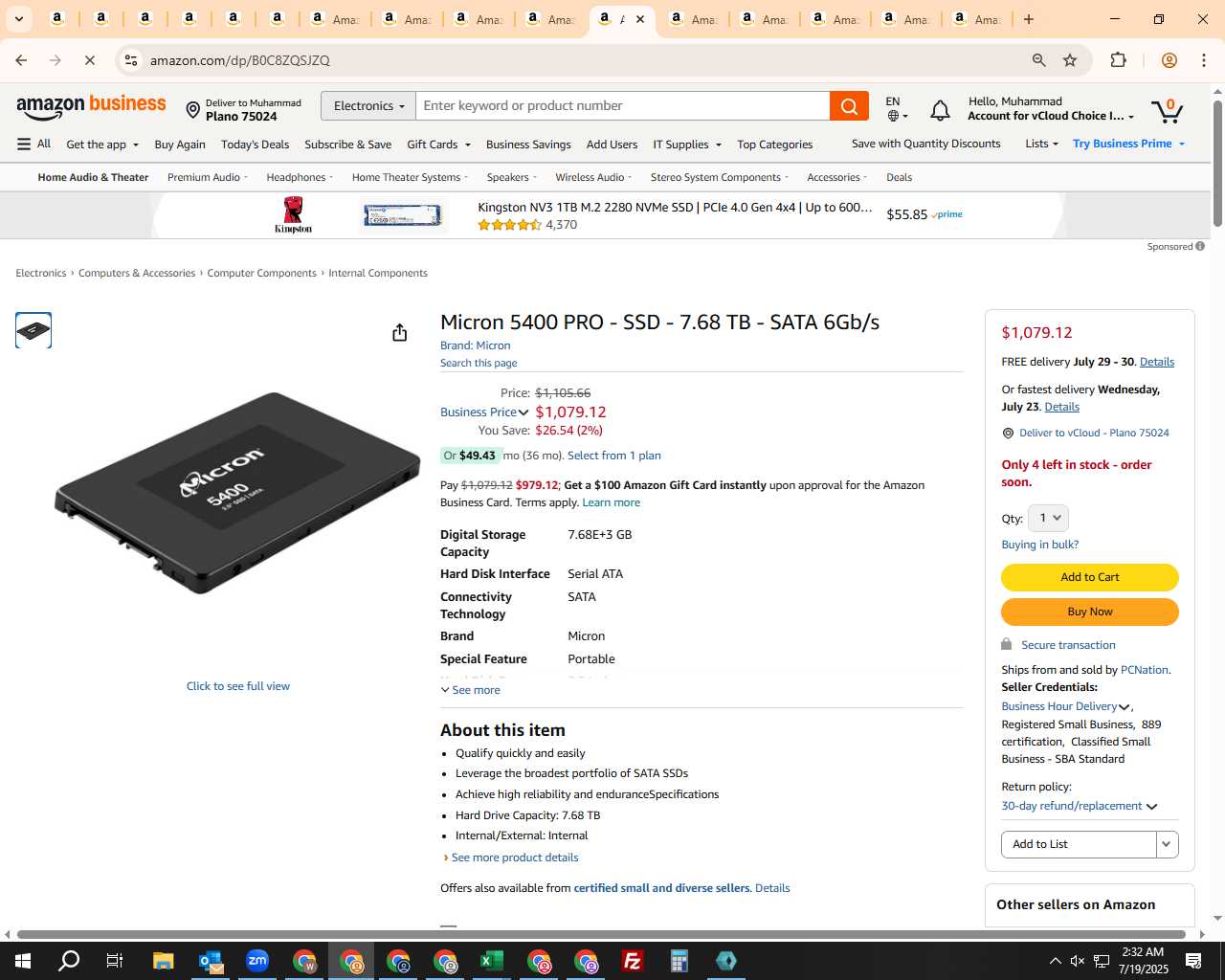Open the Lists dropdown menu

click(1041, 144)
